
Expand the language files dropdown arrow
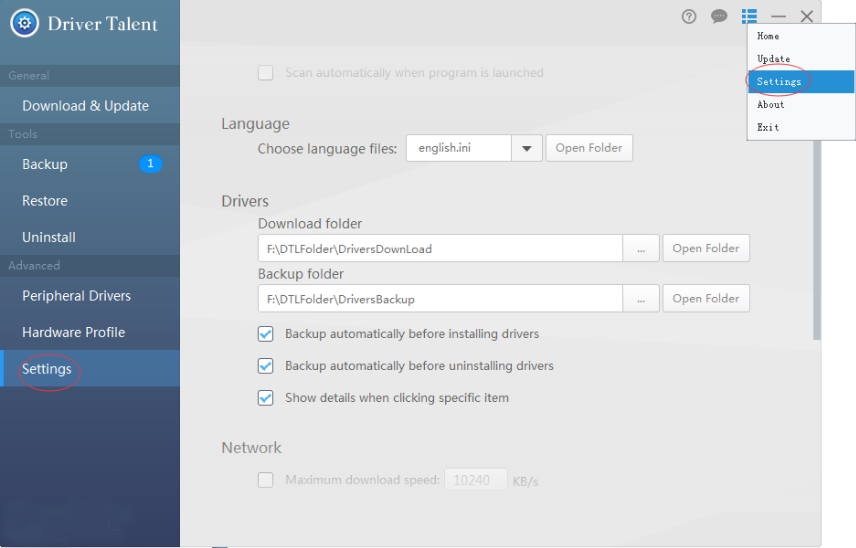click(527, 148)
